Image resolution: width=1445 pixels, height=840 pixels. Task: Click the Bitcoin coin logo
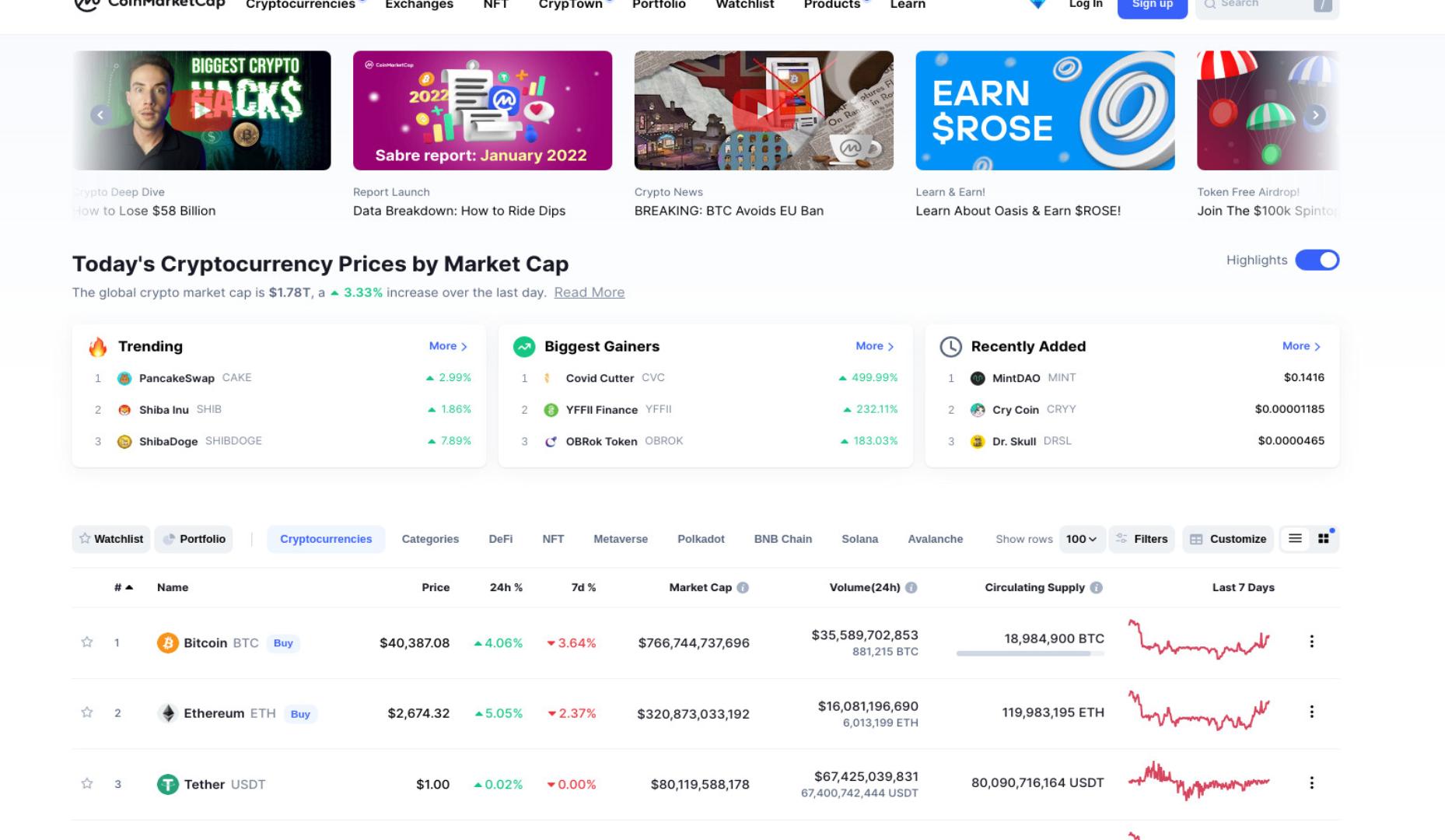point(167,643)
